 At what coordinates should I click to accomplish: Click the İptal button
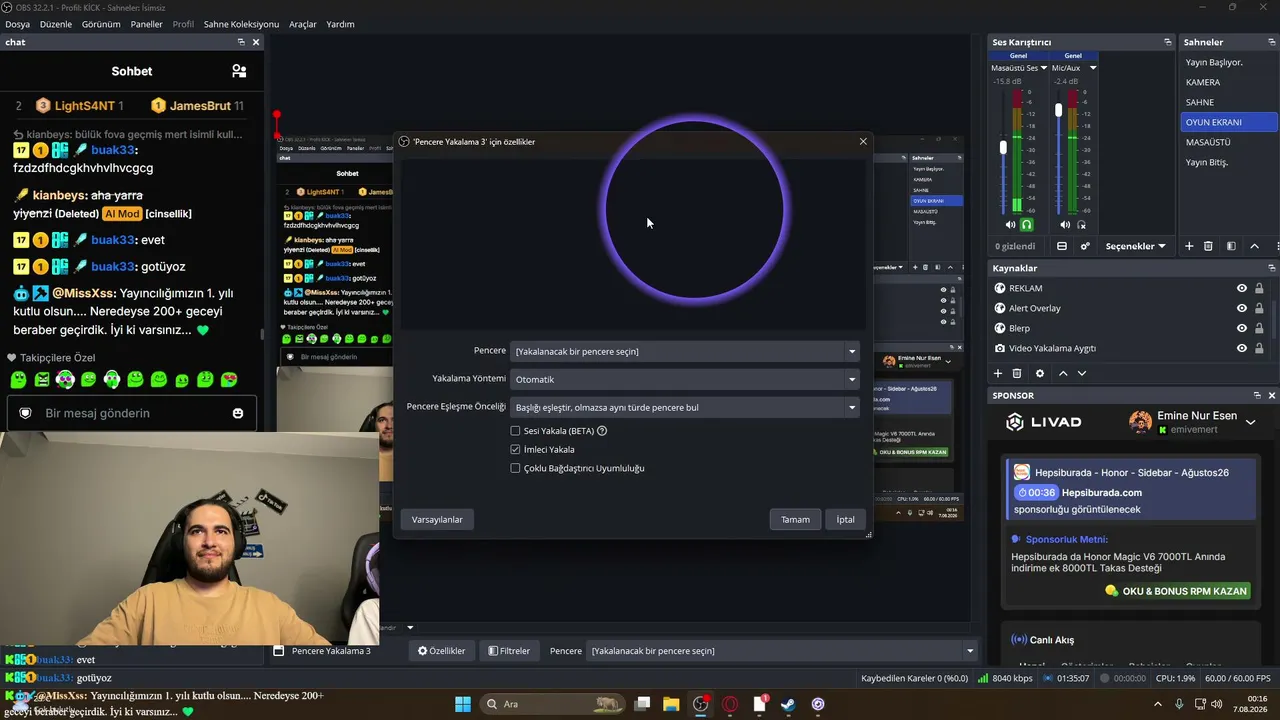846,519
